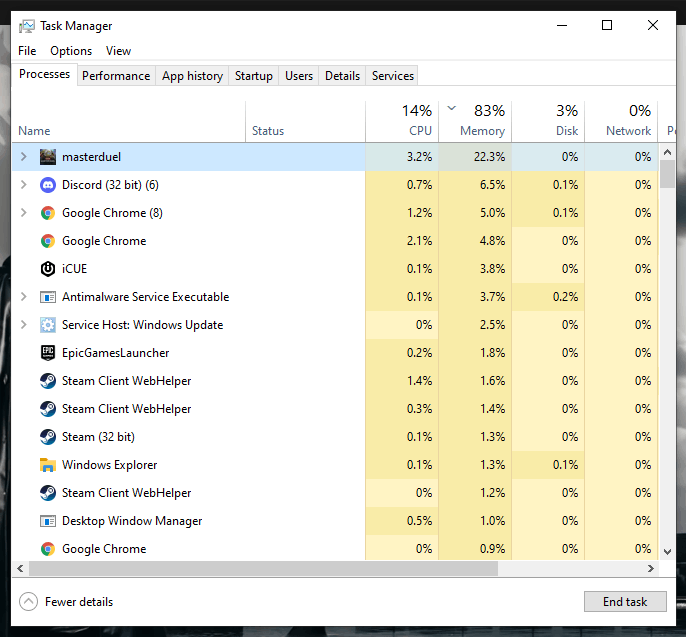
Task: Expand the masterduel process group
Action: [24, 157]
